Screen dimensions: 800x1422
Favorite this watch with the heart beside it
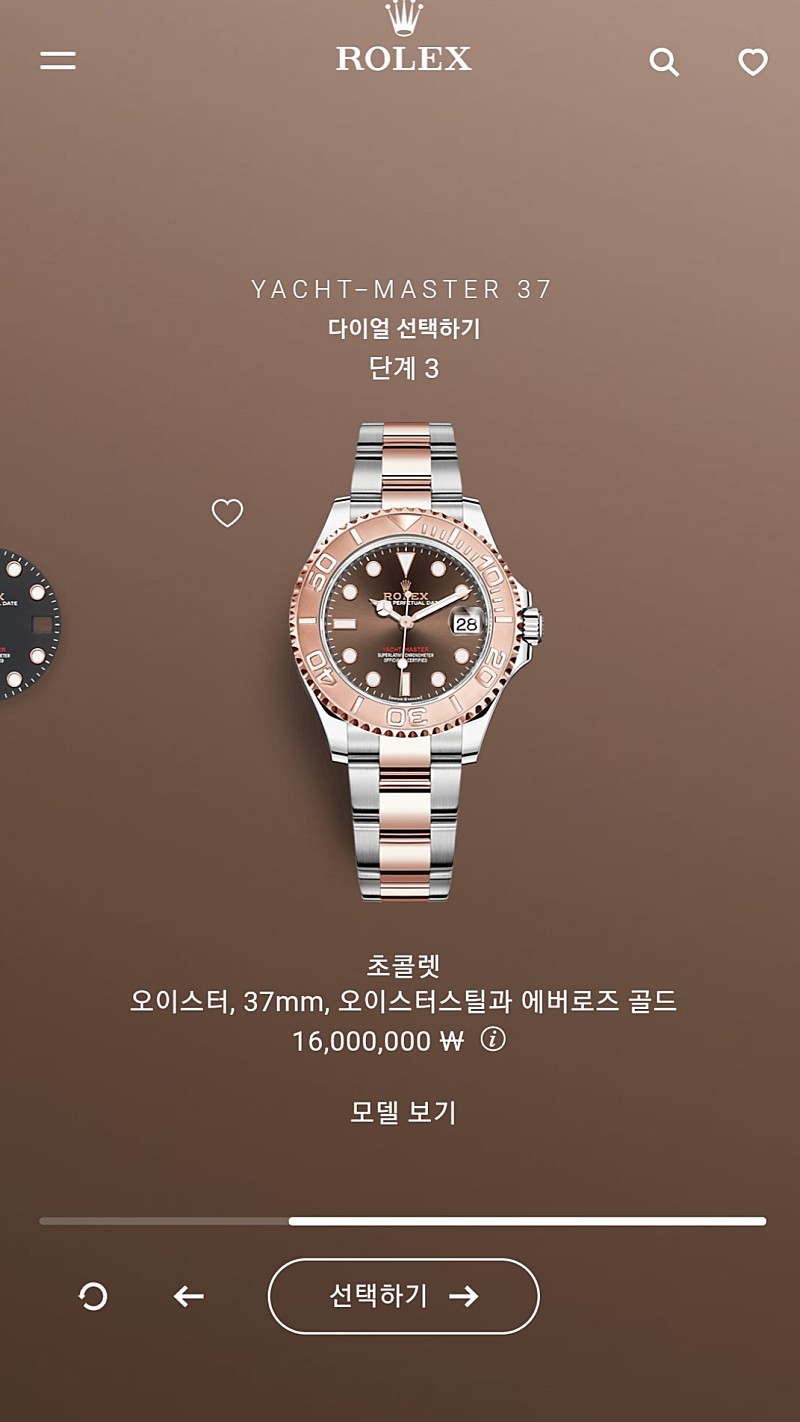[228, 513]
